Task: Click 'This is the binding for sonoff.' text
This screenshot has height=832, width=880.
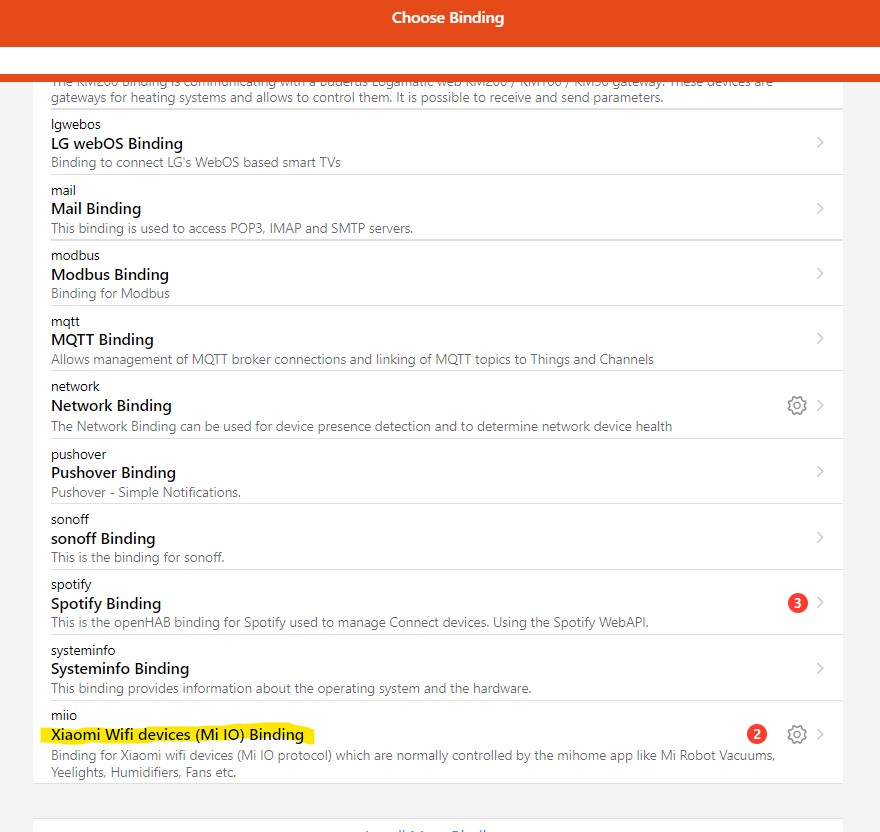Action: [138, 557]
